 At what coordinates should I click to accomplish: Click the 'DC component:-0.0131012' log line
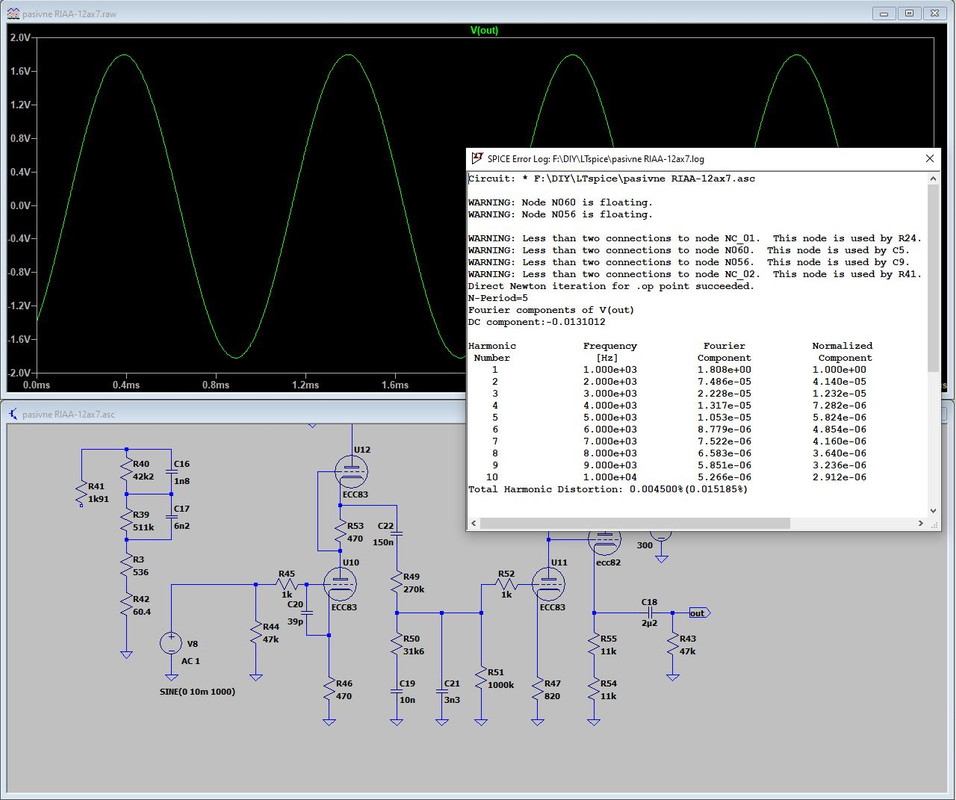point(537,322)
